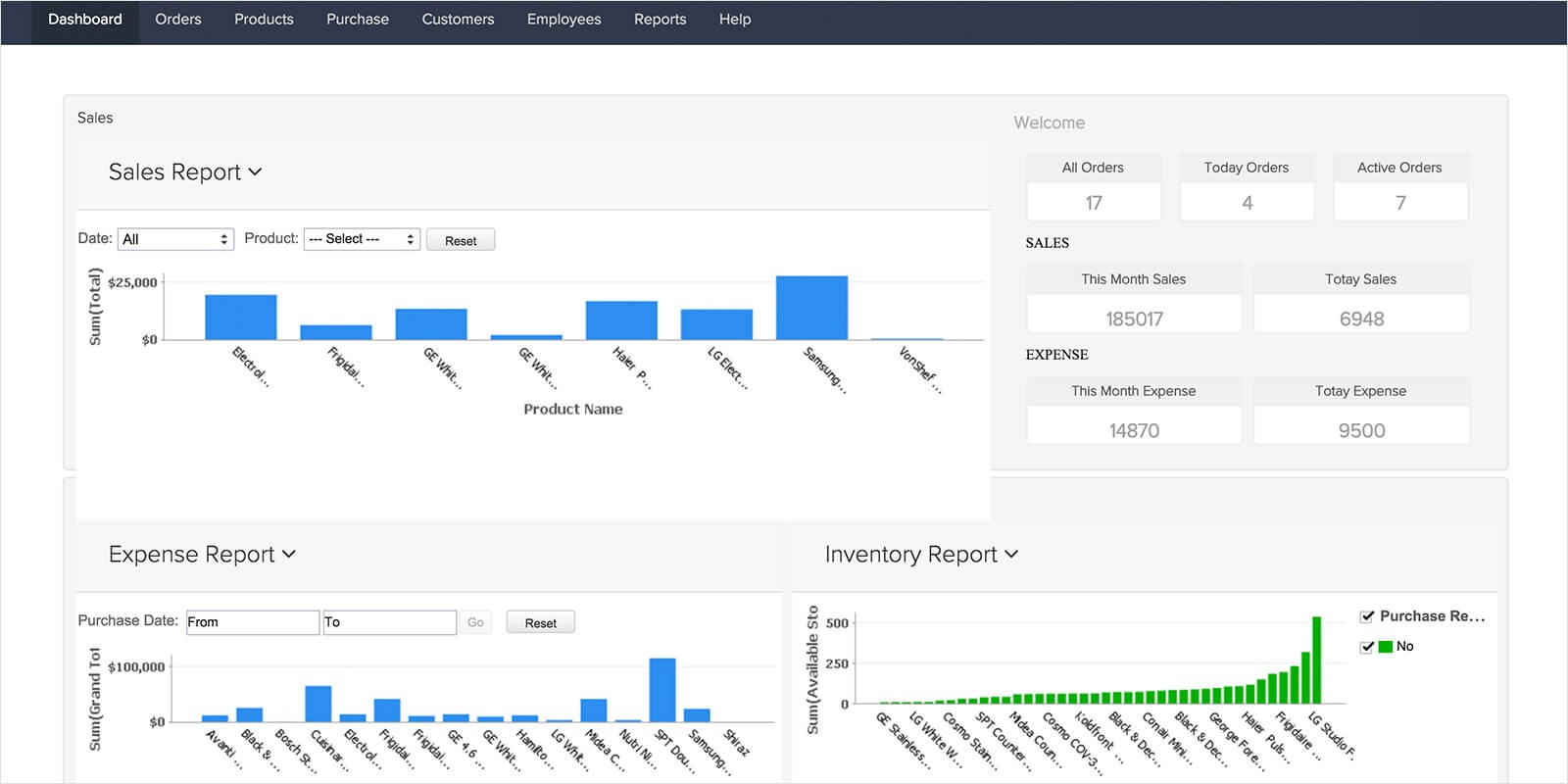Image resolution: width=1568 pixels, height=784 pixels.
Task: Open the All Orders count tile
Action: [1094, 202]
